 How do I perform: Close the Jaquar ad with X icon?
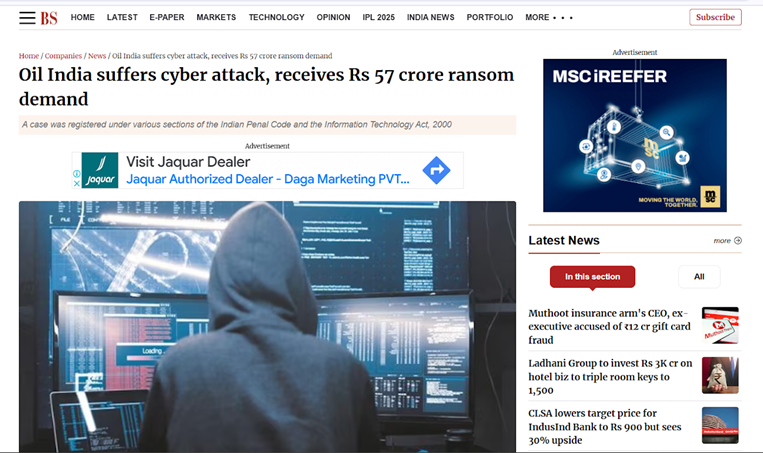point(76,183)
